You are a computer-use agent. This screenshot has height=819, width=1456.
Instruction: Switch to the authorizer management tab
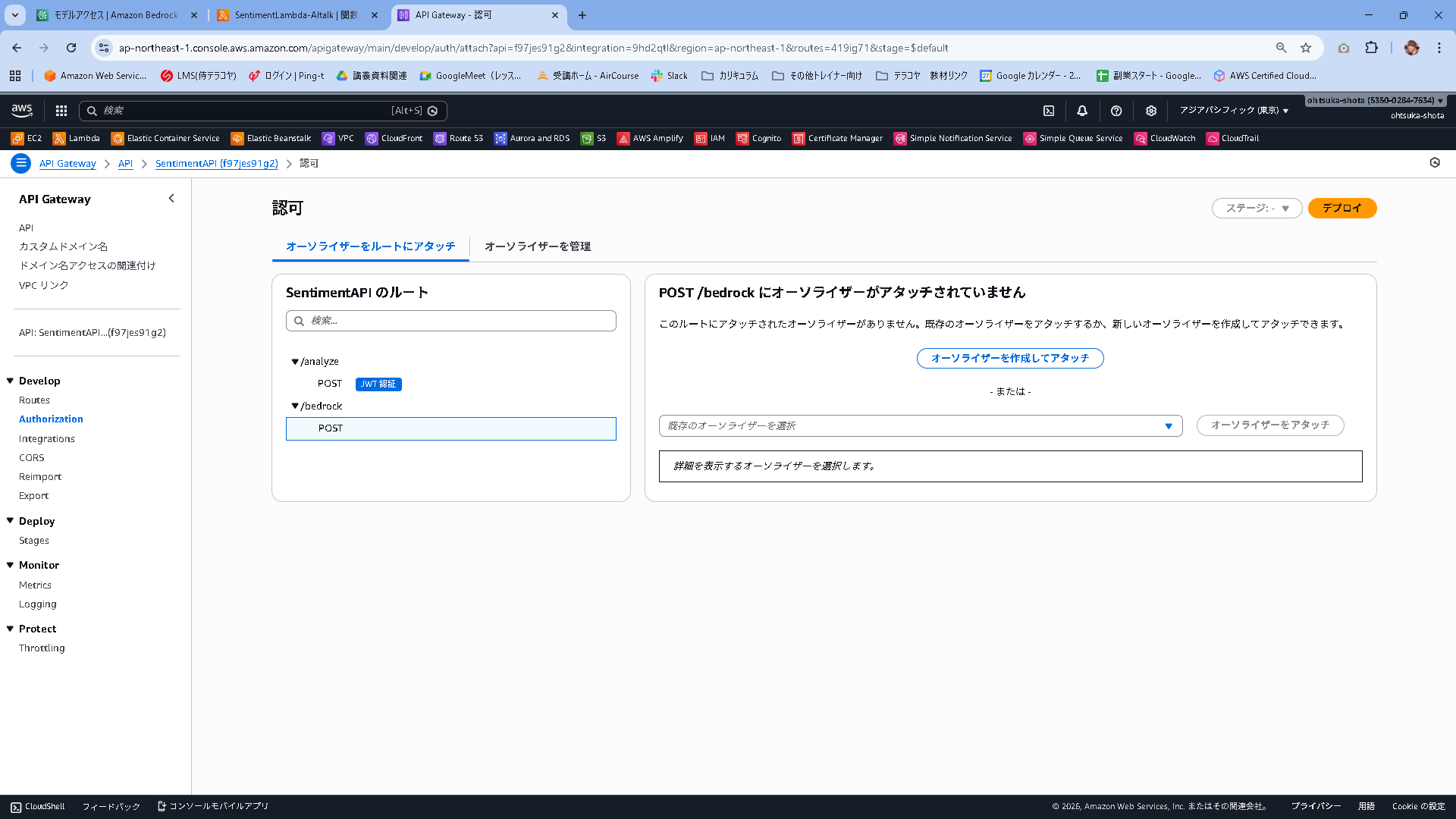click(x=537, y=246)
